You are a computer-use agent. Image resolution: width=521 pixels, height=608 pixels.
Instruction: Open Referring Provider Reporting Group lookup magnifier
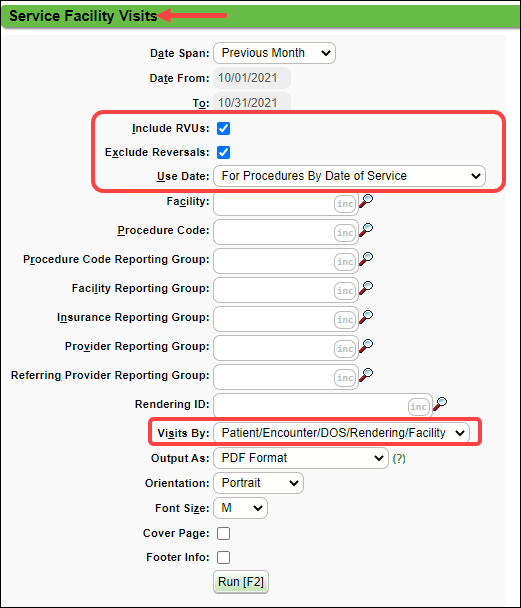[366, 375]
